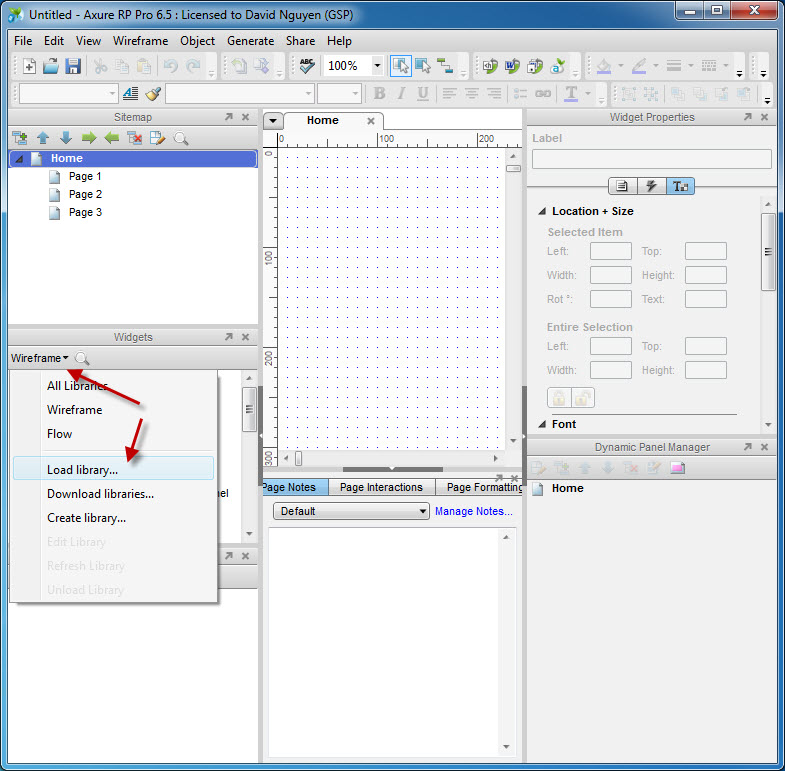Viewport: 785px width, 771px height.
Task: Click the Save file toolbar icon
Action: pyautogui.click(x=73, y=66)
